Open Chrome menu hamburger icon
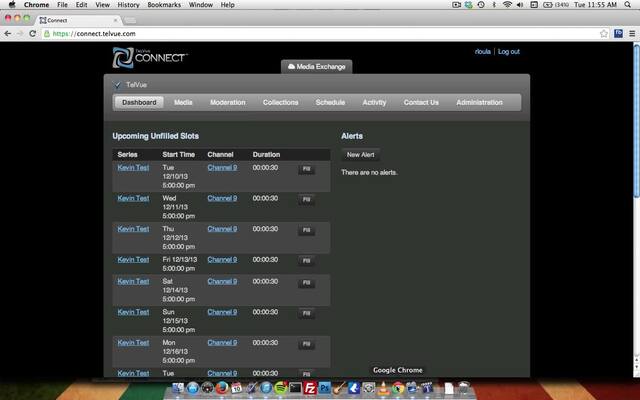This screenshot has height=400, width=640. (631, 33)
